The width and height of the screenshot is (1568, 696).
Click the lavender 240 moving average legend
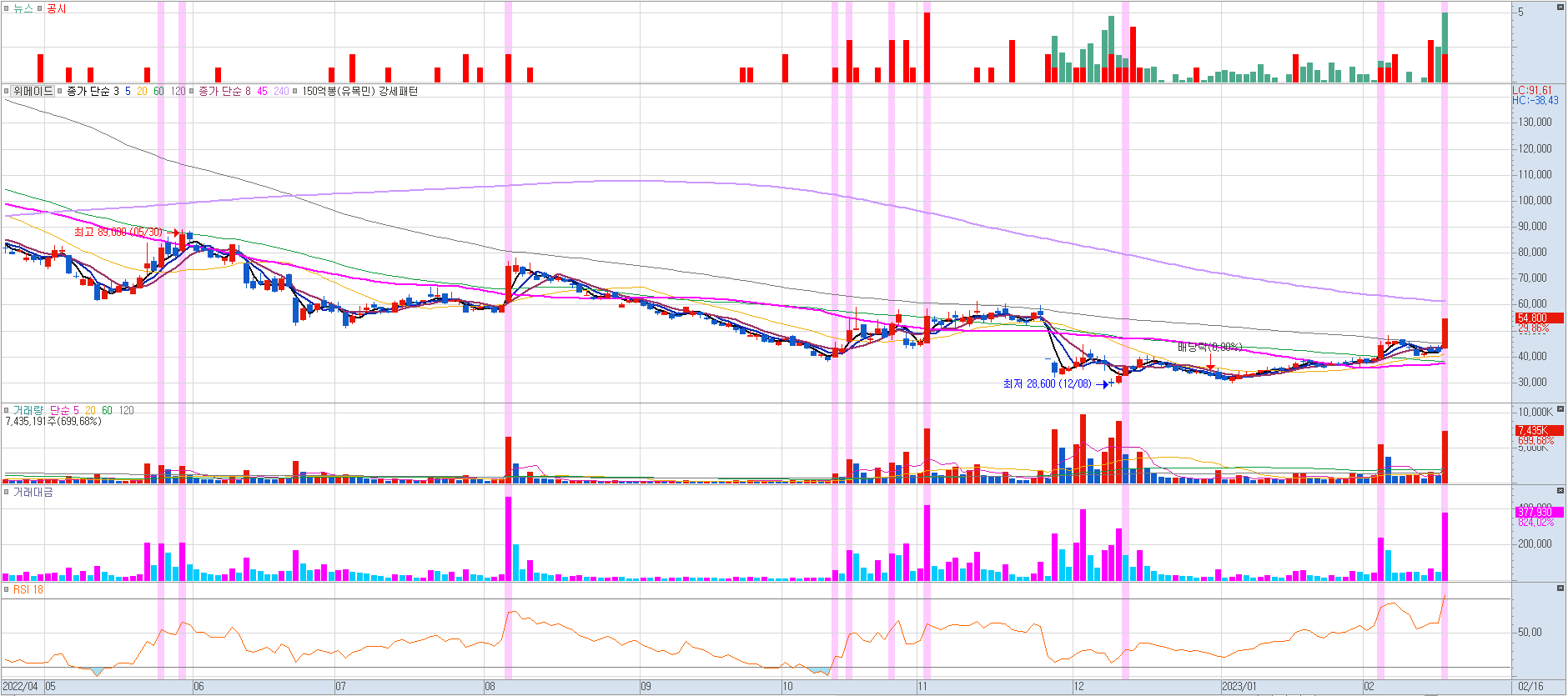(281, 91)
